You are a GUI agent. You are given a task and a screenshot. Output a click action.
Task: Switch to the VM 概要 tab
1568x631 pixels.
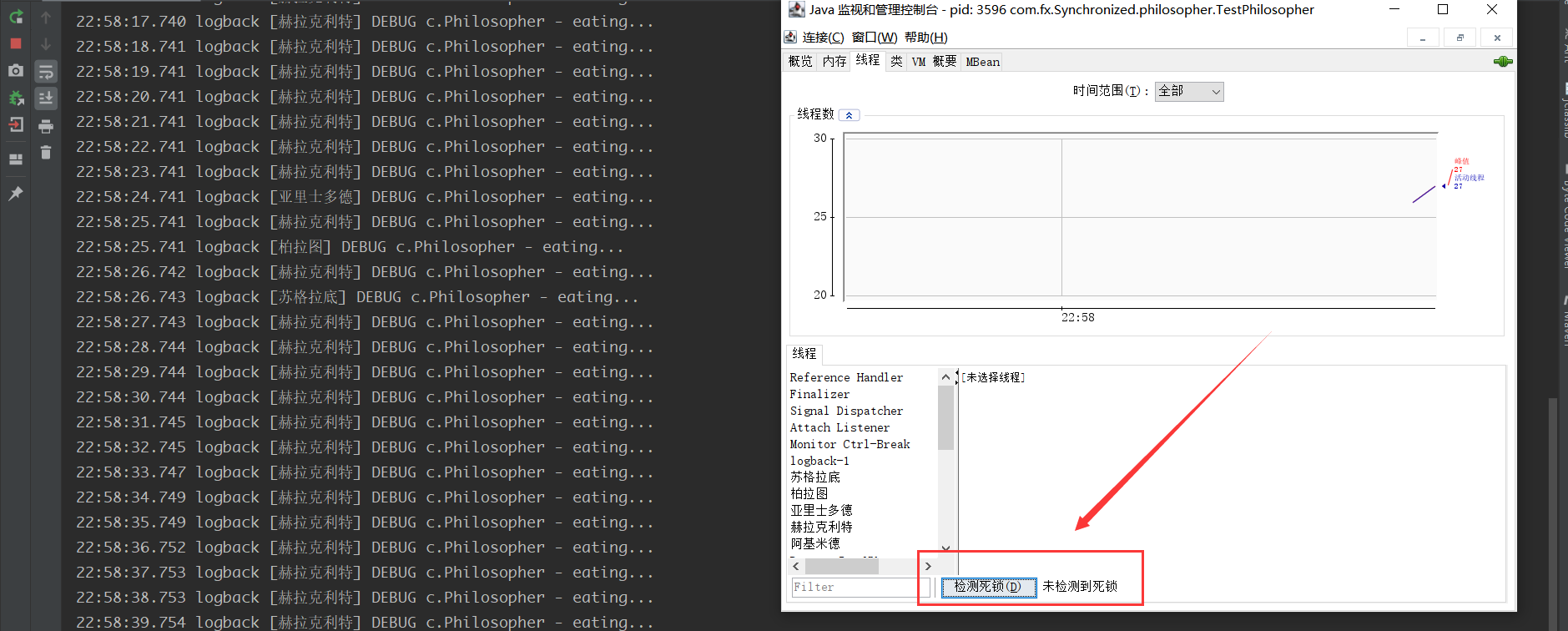(x=934, y=62)
